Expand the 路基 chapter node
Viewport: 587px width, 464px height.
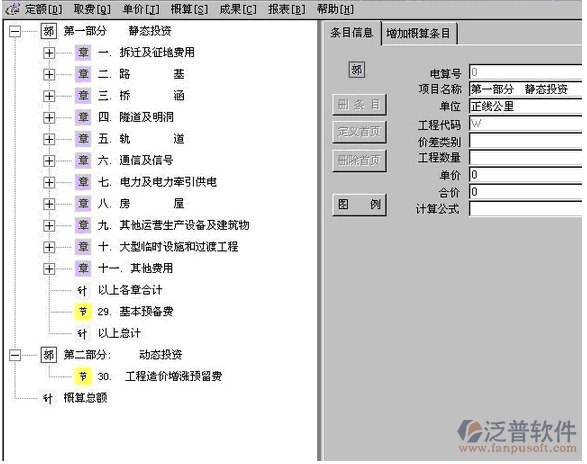point(49,74)
